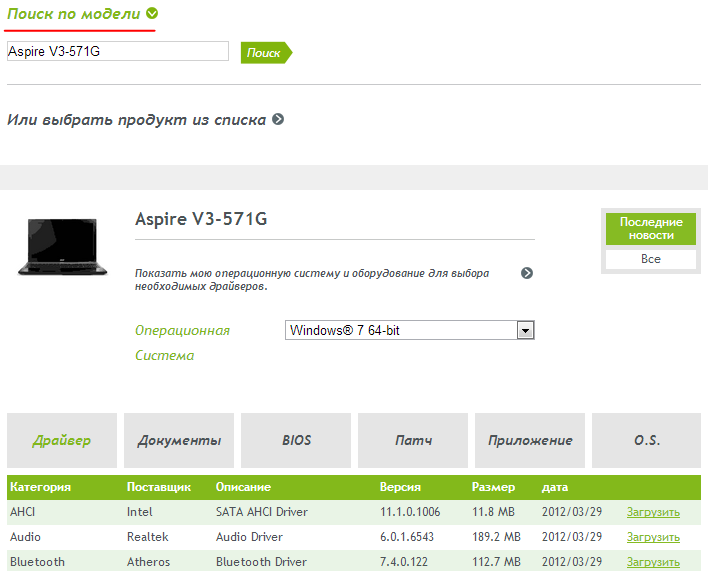Click the Категория column header
Screen dimensions: 708x571
[x=40, y=487]
